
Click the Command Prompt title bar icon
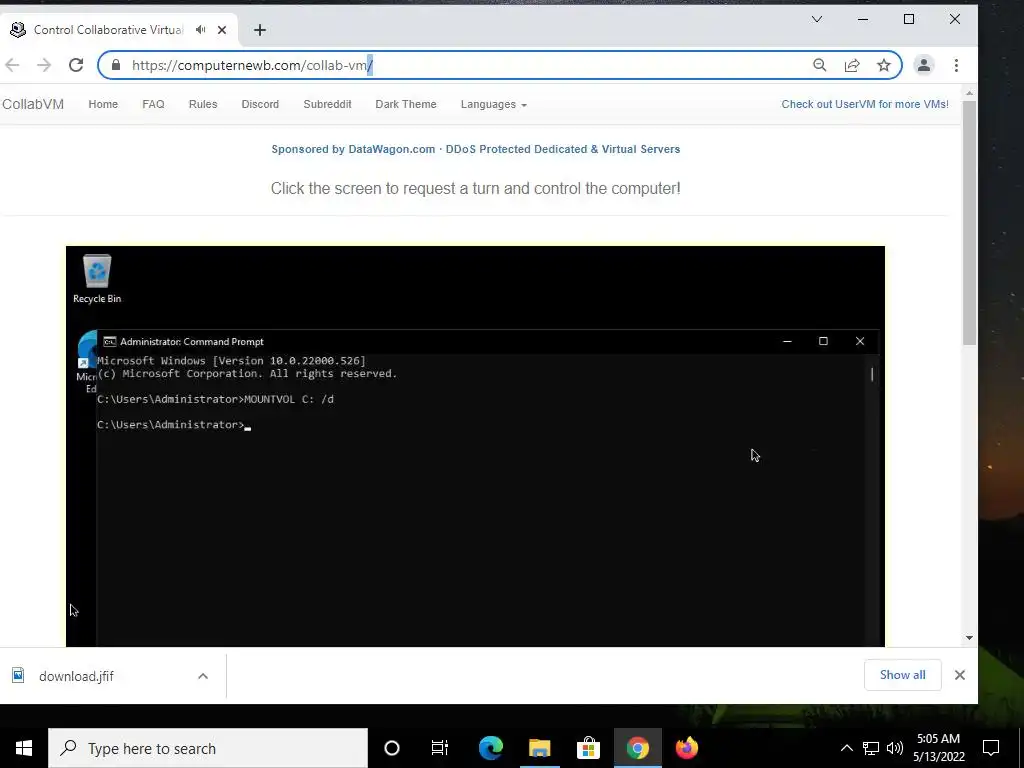110,342
